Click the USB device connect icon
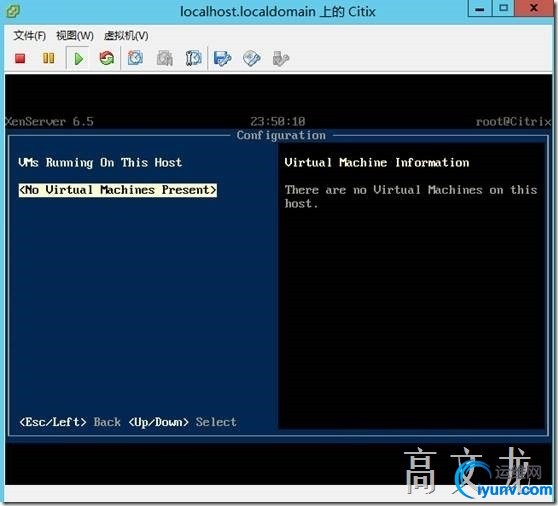This screenshot has width=558, height=506. (x=281, y=58)
